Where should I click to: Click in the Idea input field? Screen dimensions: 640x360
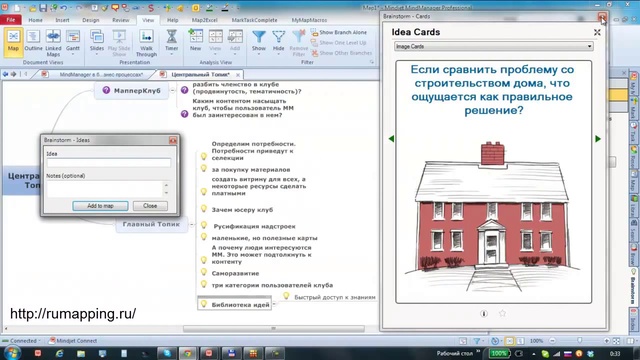[x=109, y=162]
